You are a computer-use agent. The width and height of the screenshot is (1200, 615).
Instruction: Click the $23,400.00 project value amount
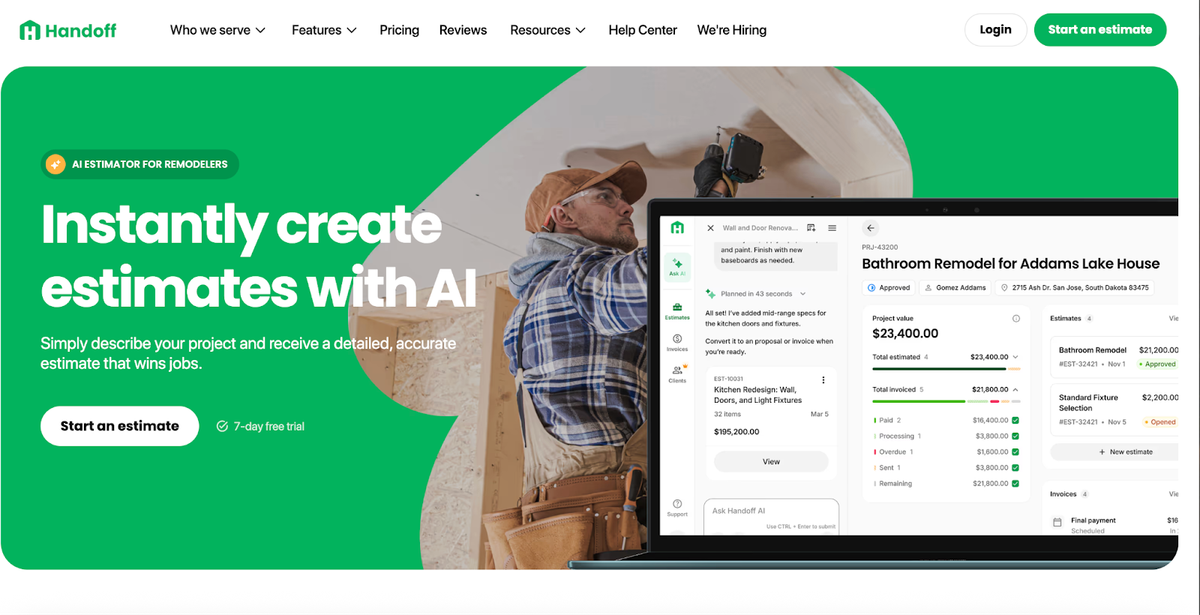(x=905, y=333)
